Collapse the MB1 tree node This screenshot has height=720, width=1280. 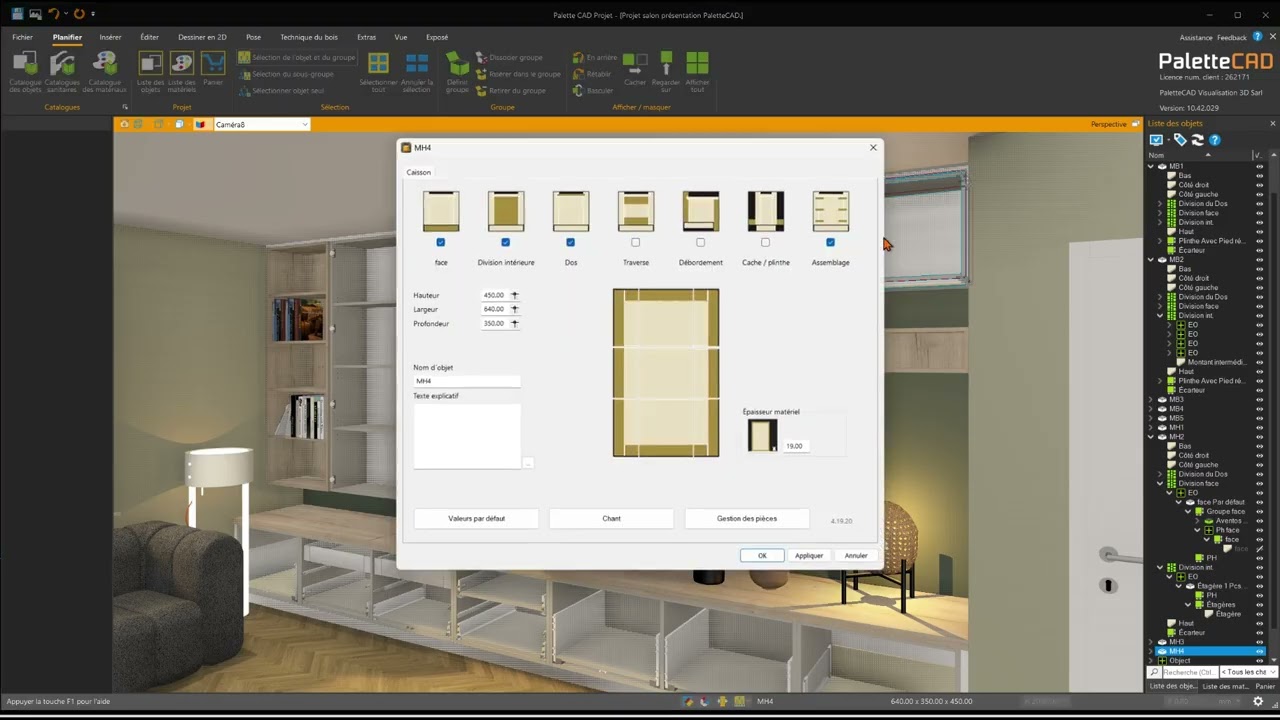[1151, 166]
